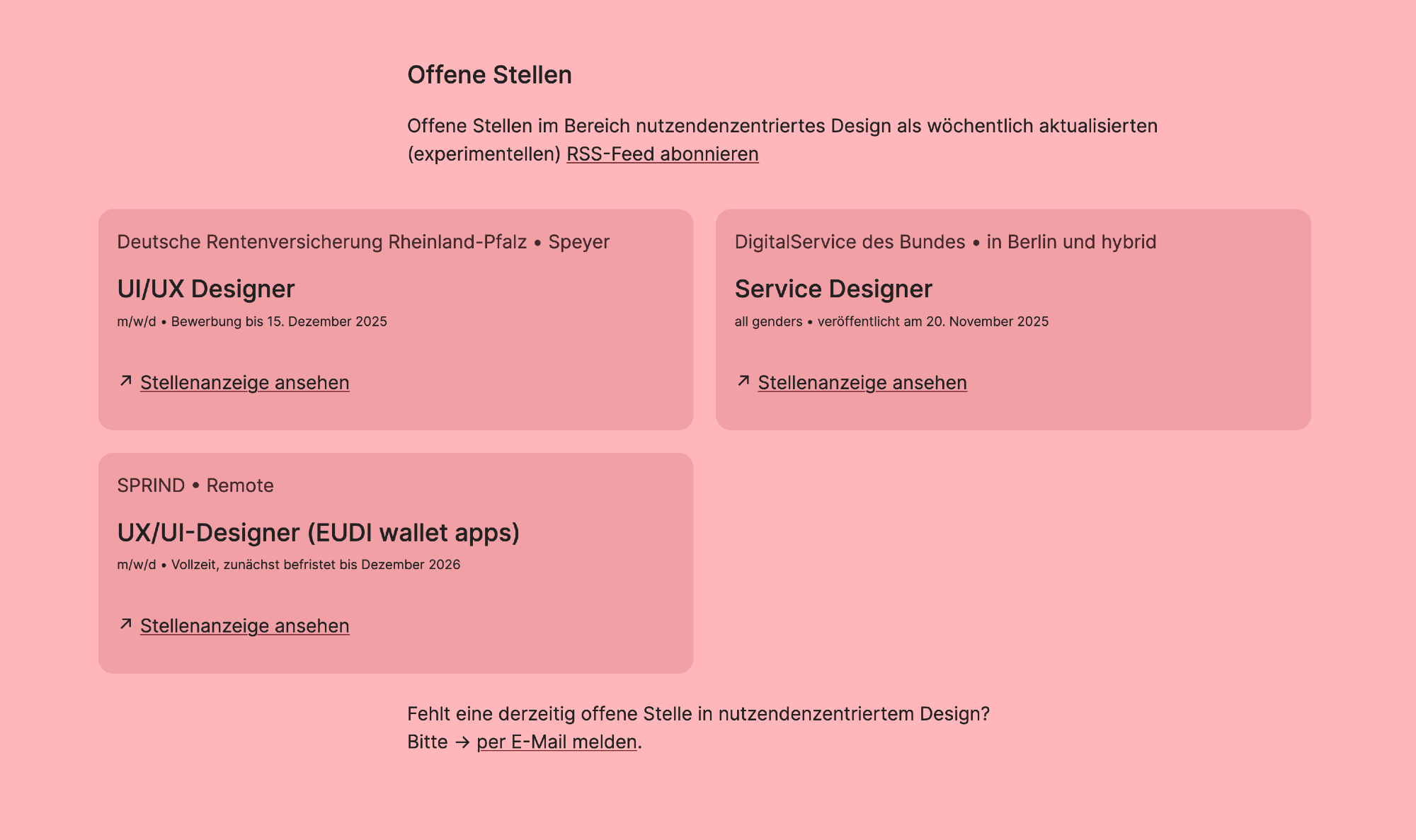
Task: Click the Fehlt eine derzeitig offene Stelle text
Action: tap(697, 714)
